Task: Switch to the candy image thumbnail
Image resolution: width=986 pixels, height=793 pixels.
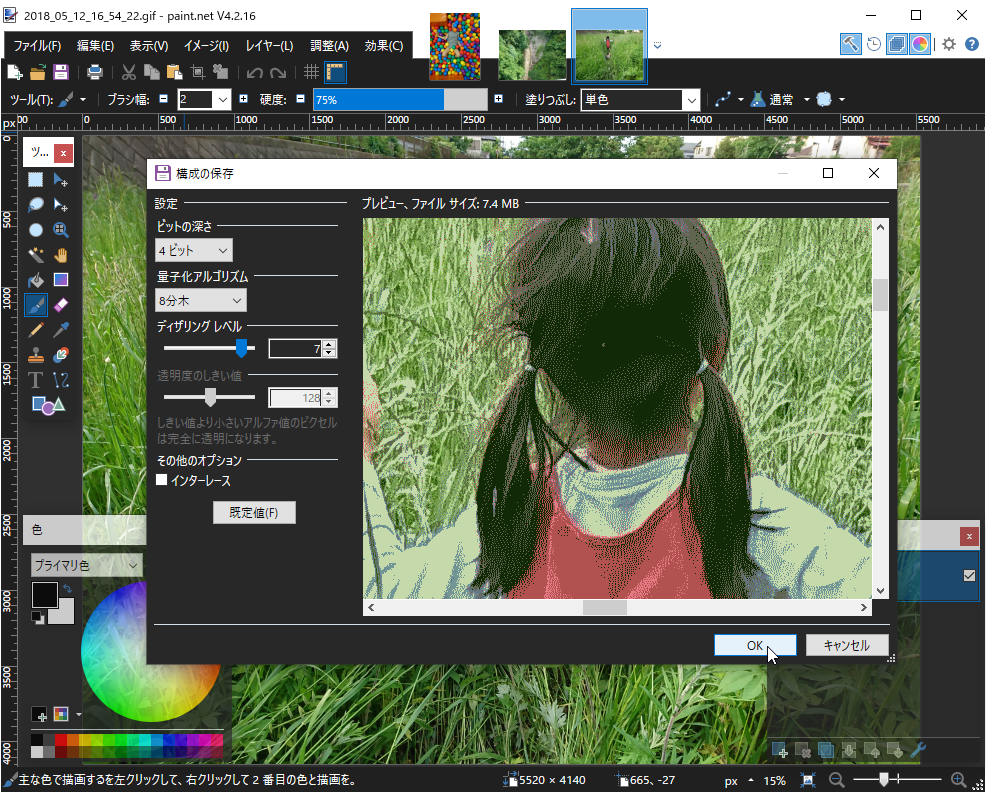Action: [454, 46]
